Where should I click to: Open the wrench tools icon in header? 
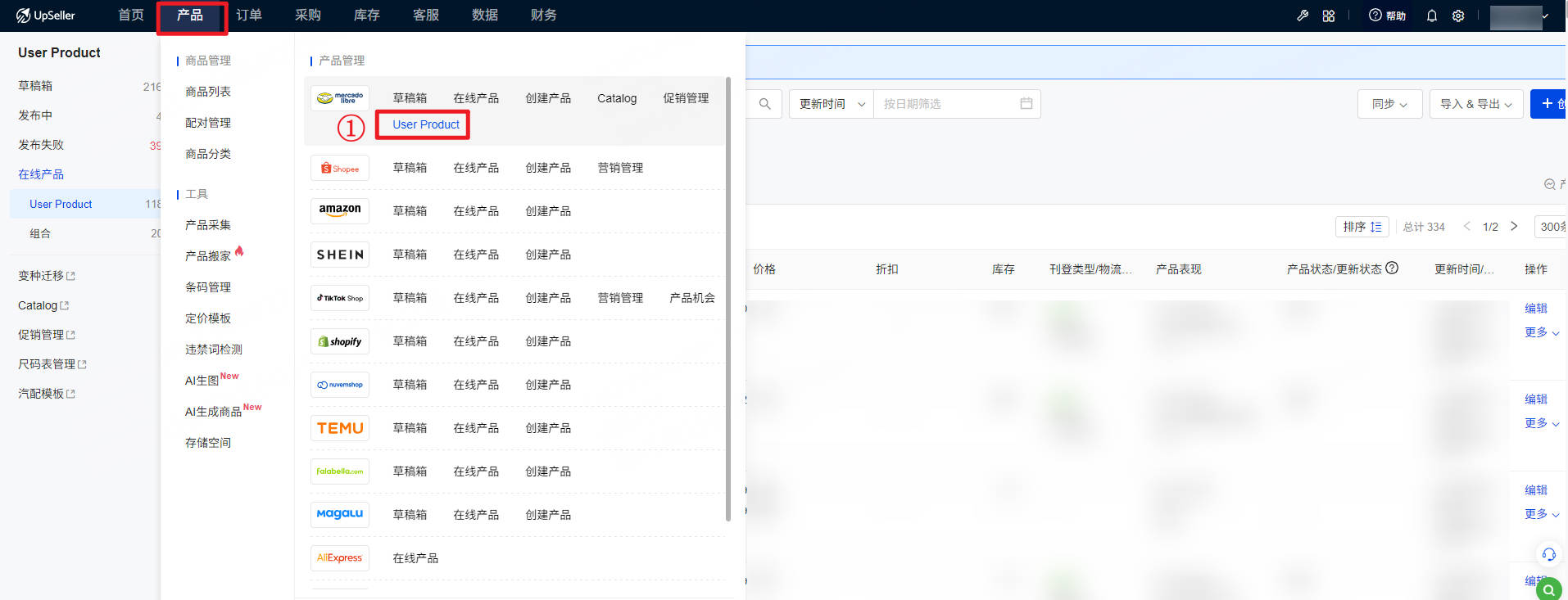[1303, 16]
